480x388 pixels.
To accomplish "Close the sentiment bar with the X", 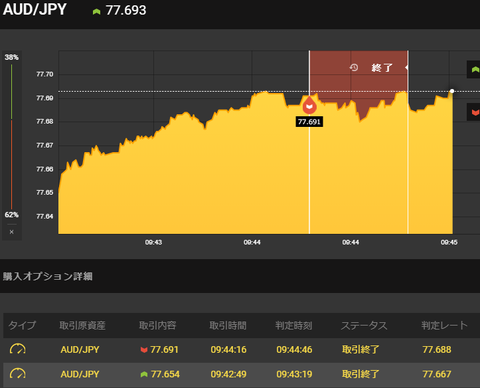I will click(x=12, y=232).
